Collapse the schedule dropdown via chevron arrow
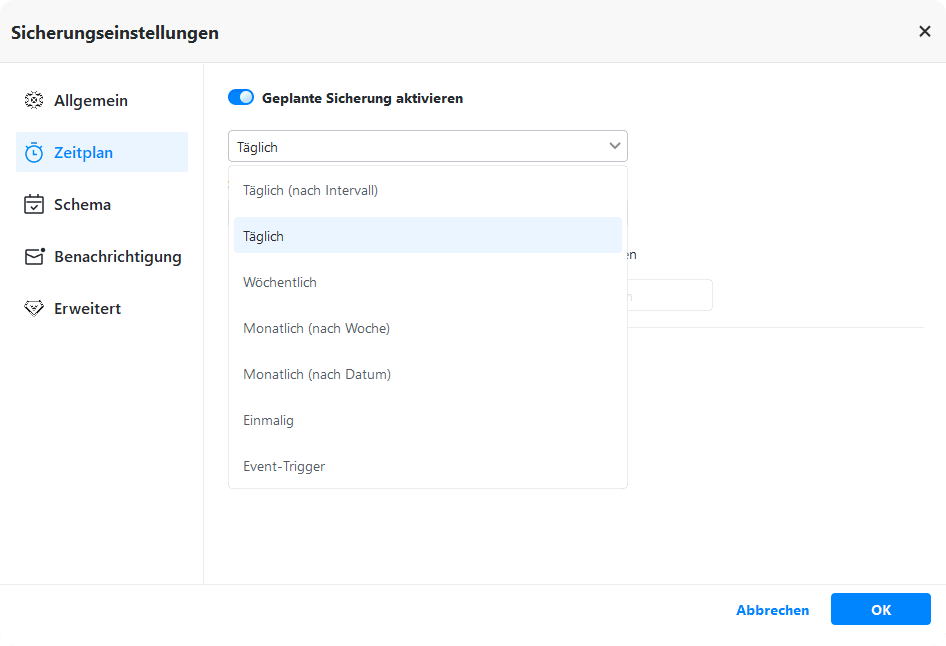 [614, 147]
